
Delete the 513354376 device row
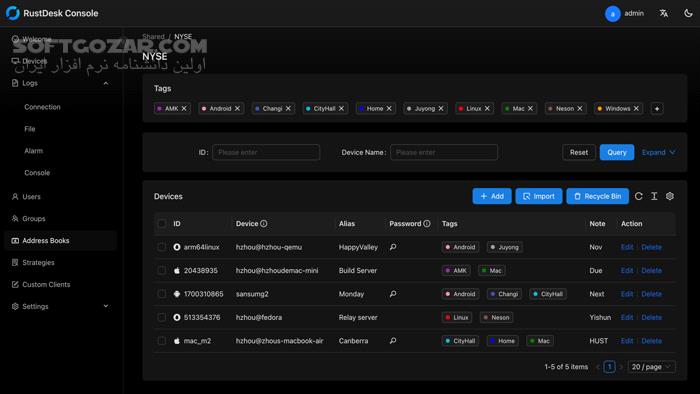651,317
